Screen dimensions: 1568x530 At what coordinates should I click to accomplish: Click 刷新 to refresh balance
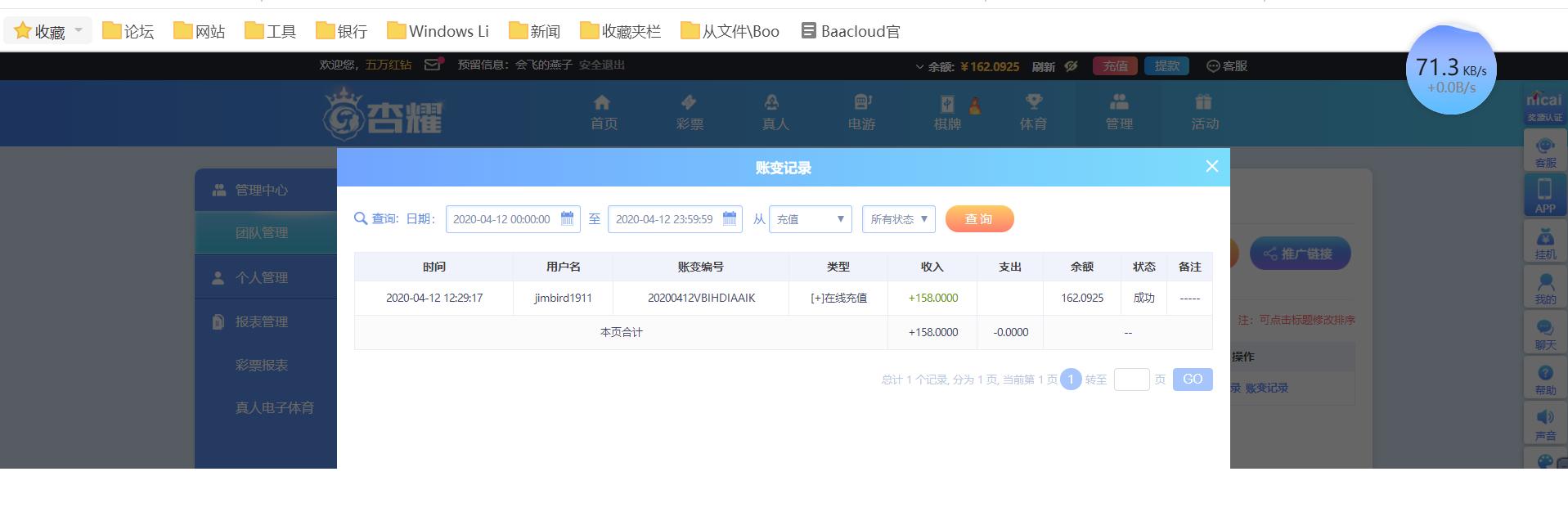[1044, 66]
